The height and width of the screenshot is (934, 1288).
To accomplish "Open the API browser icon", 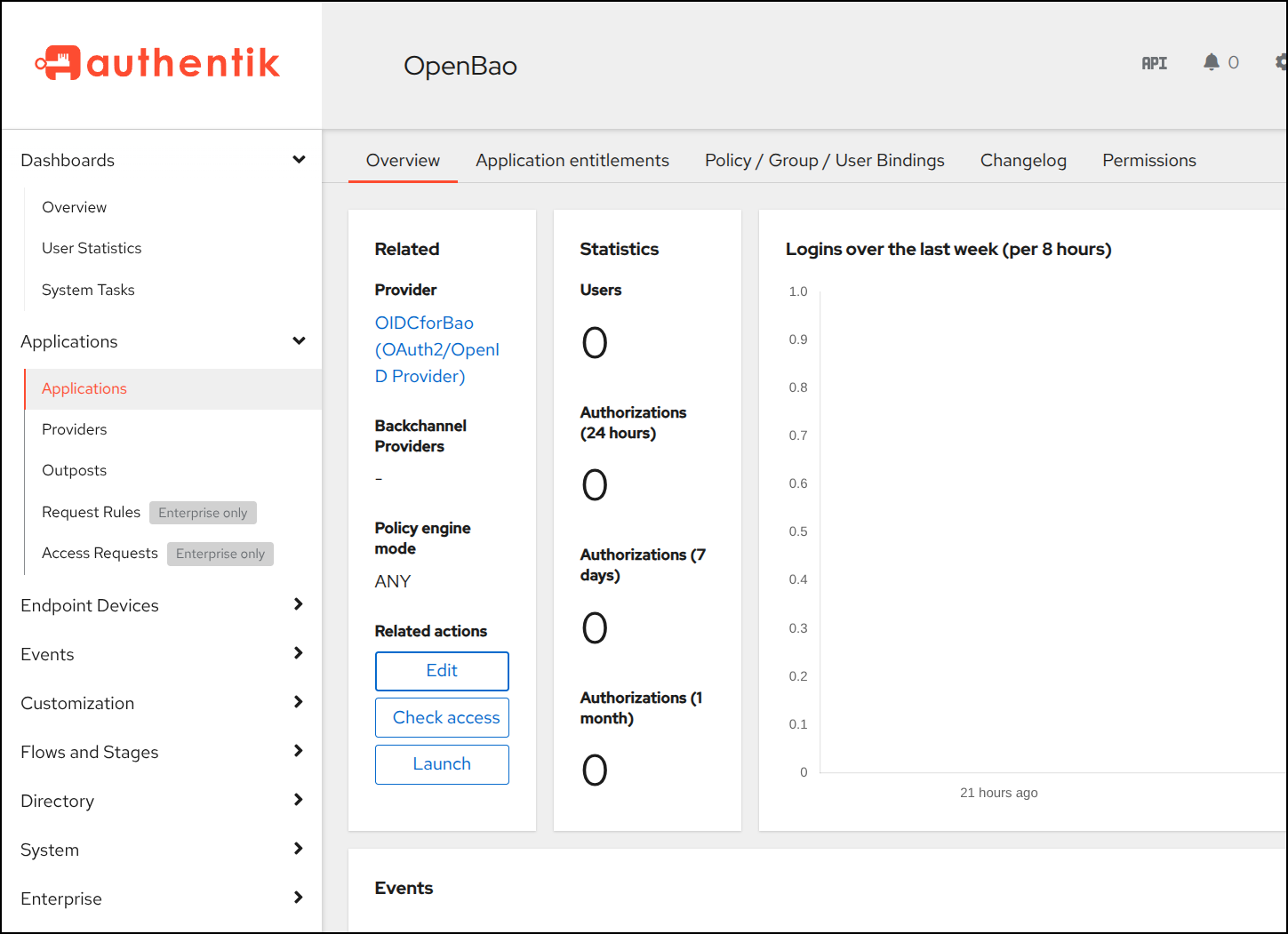I will point(1155,63).
